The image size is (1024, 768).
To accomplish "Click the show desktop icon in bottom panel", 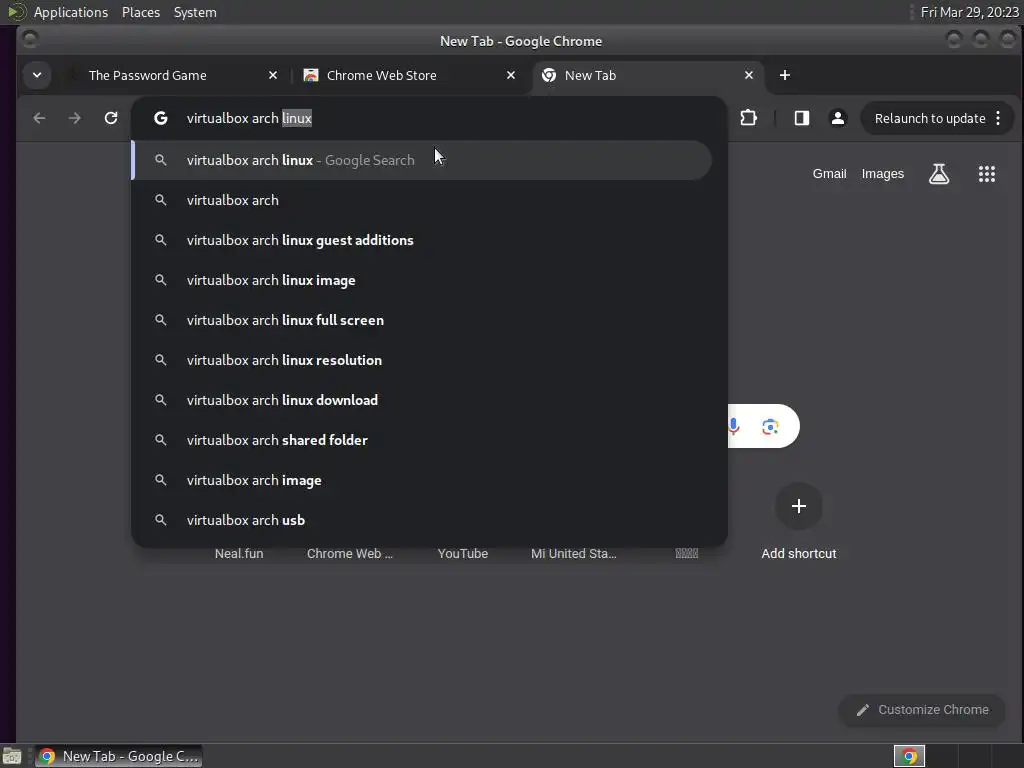I will tap(12, 756).
